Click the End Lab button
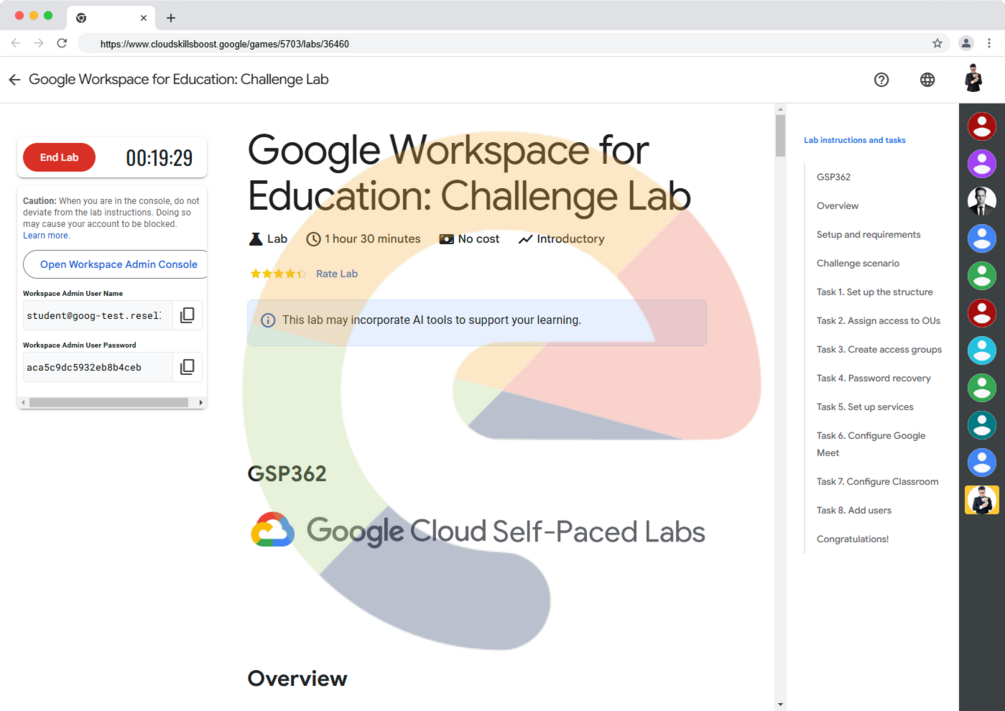The image size is (1005, 711). pos(59,157)
